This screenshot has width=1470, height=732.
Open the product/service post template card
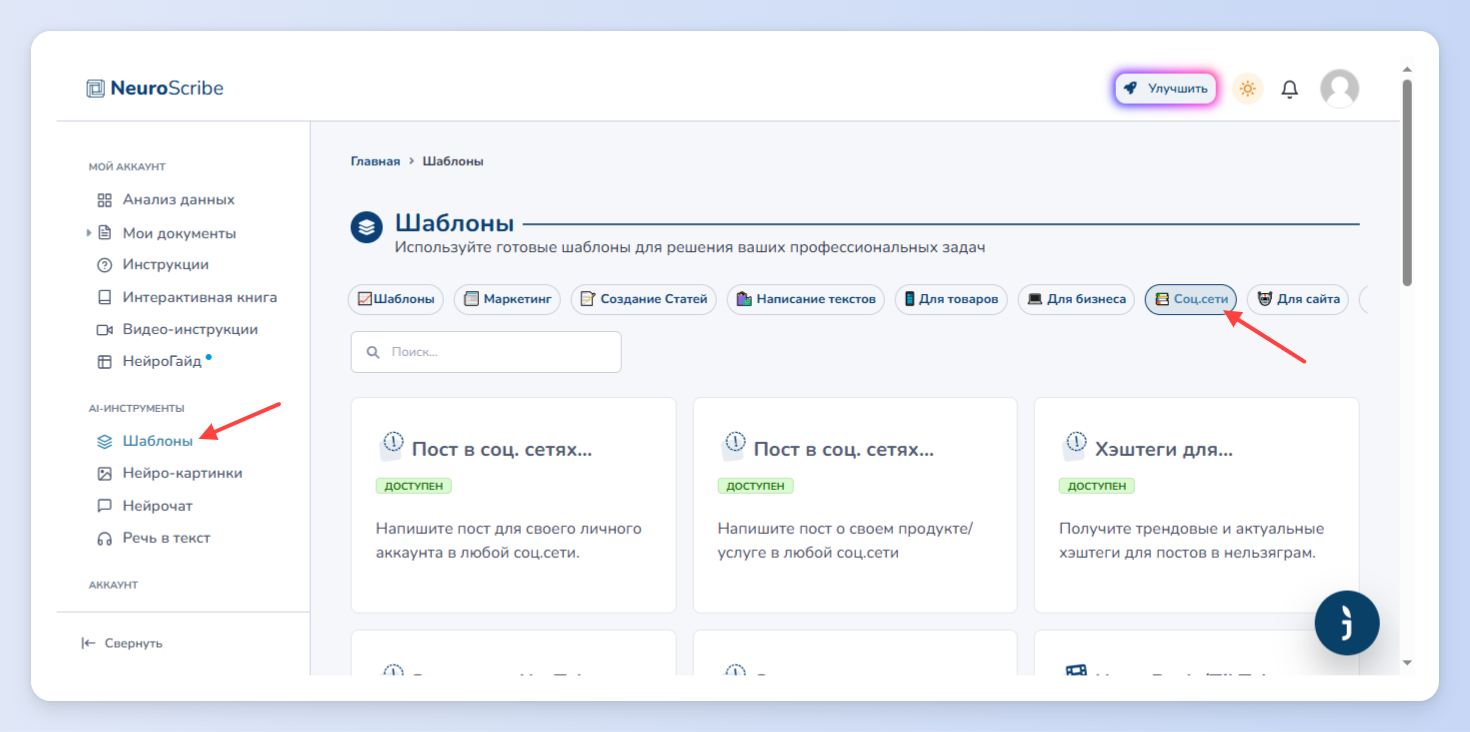point(855,505)
